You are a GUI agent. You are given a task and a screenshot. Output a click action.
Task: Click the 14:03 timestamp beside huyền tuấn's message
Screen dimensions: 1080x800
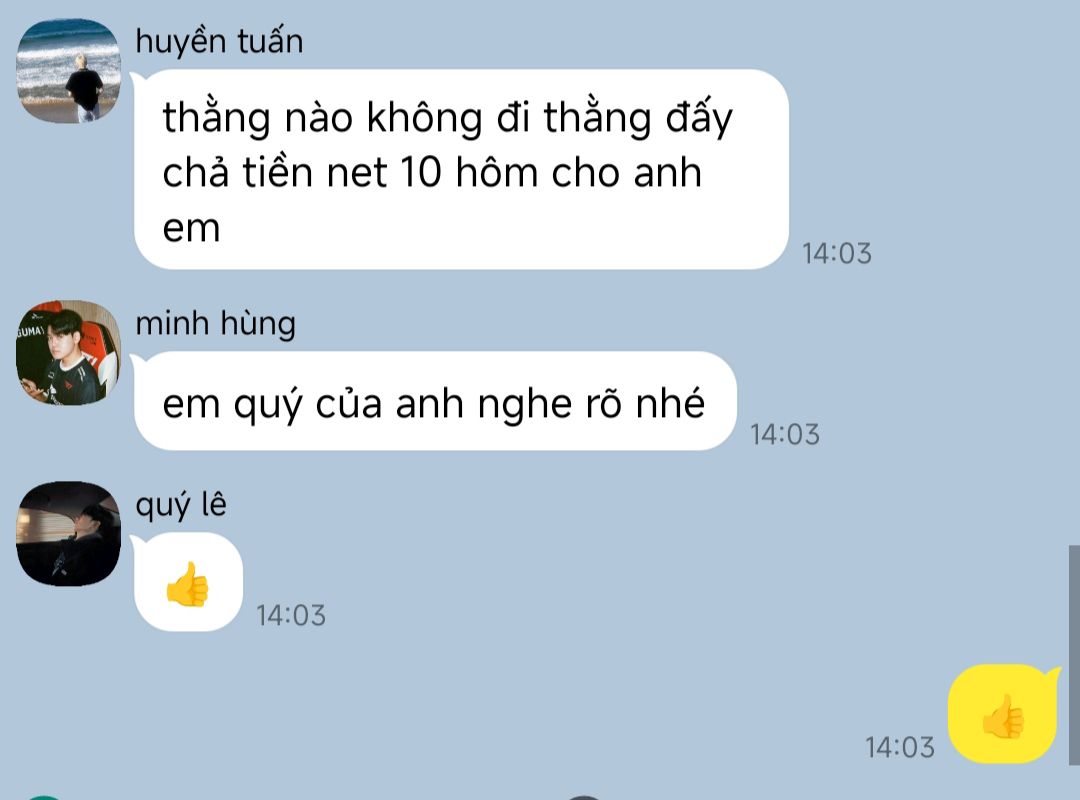point(837,254)
